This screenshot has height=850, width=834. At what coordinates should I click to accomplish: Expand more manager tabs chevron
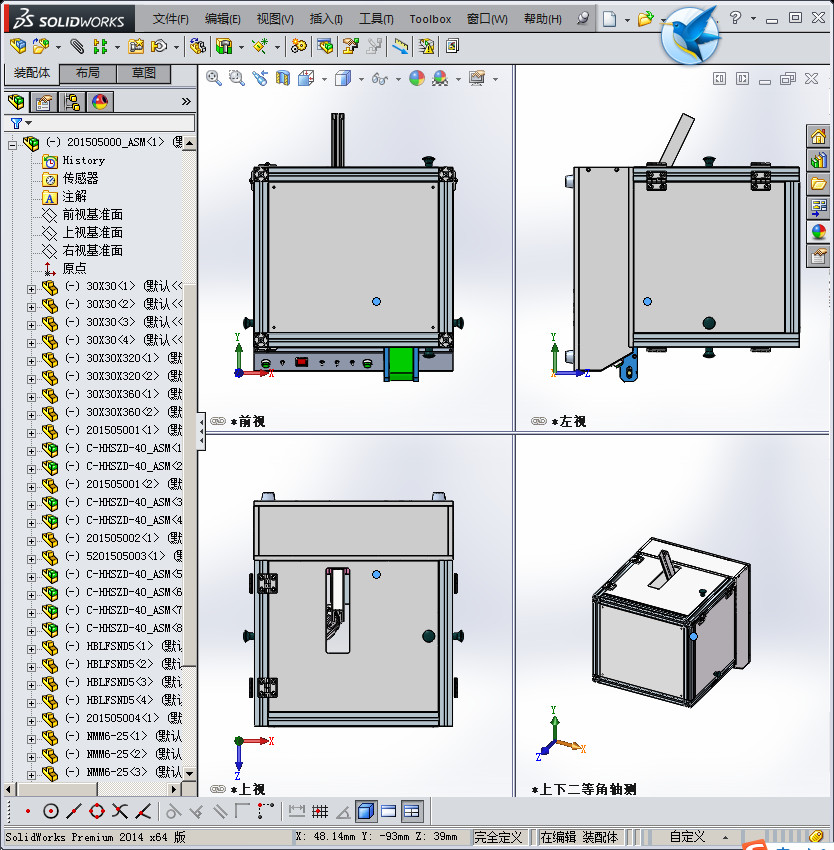click(186, 101)
